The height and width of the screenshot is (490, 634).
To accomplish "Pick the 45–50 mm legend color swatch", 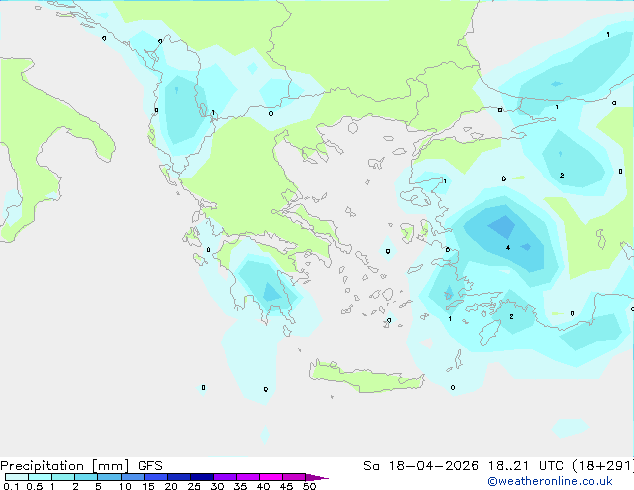I will pyautogui.click(x=294, y=477).
